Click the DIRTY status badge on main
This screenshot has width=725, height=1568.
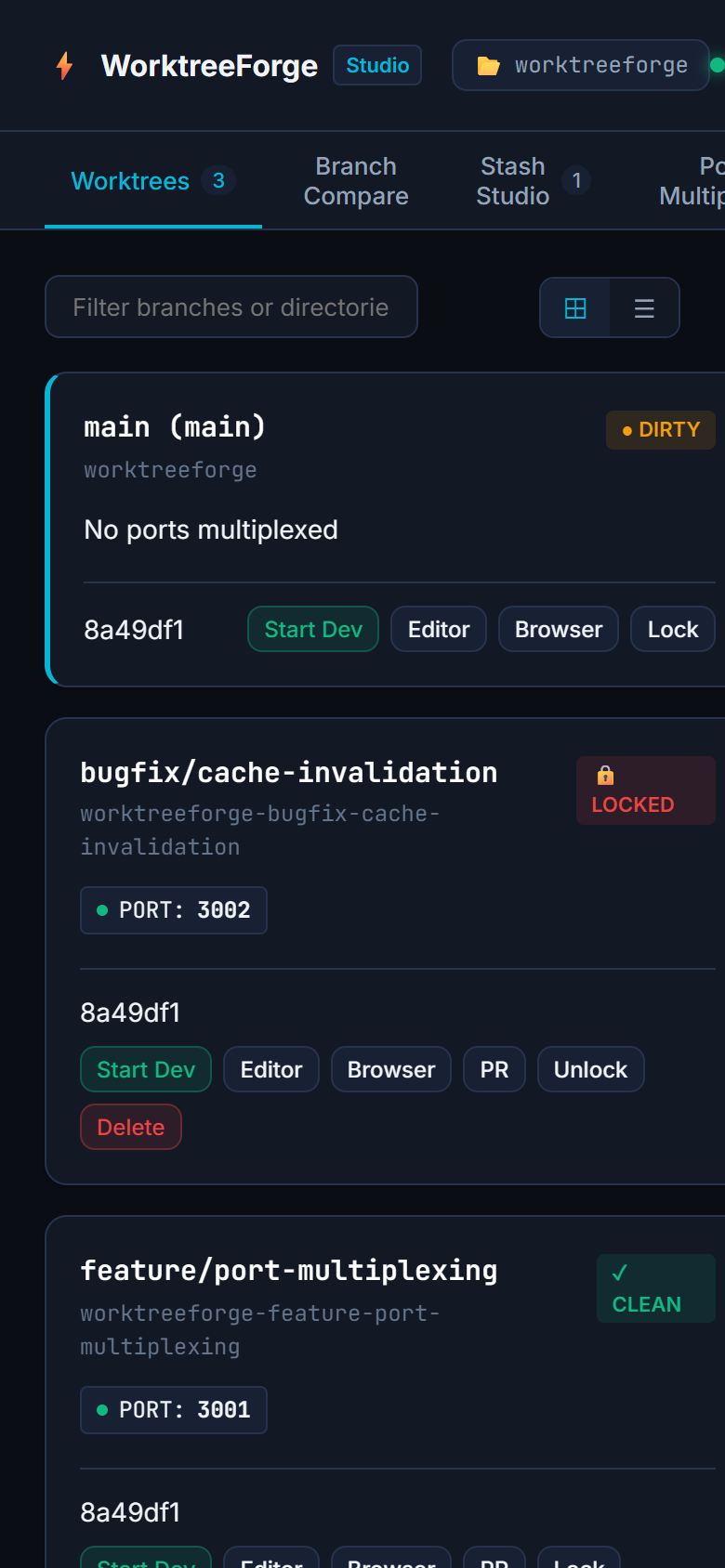click(661, 430)
